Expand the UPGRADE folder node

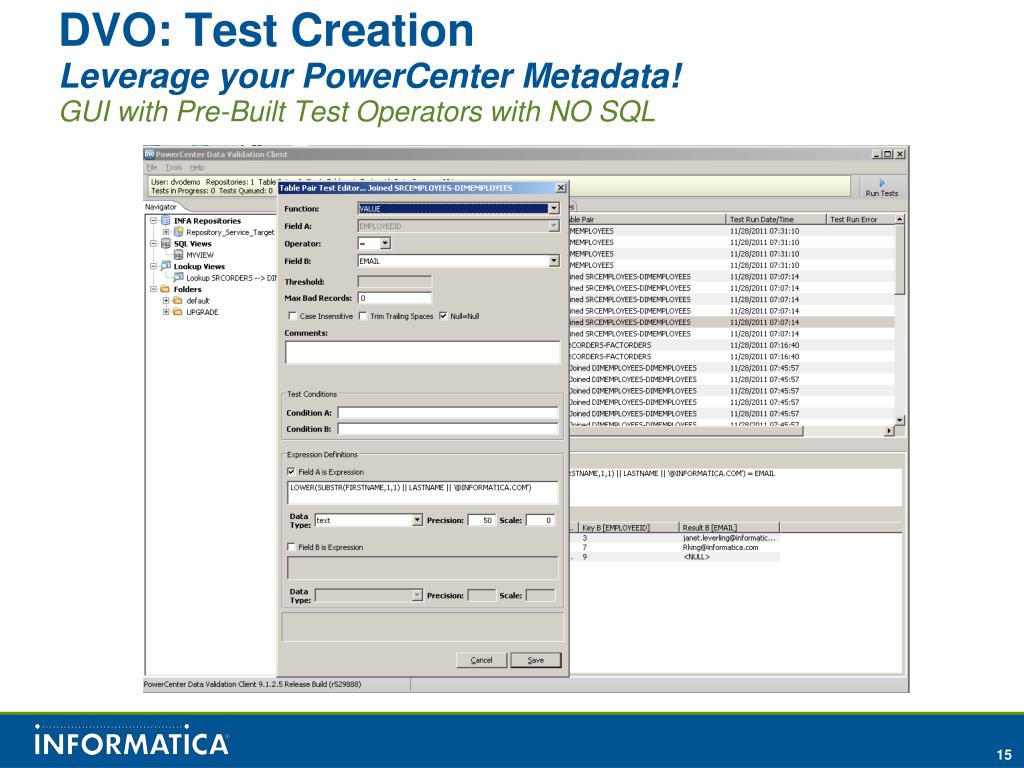pyautogui.click(x=166, y=312)
